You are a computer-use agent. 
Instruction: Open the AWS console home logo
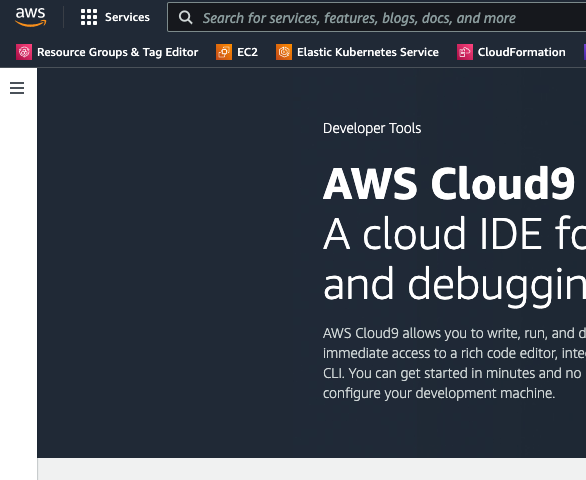click(31, 17)
